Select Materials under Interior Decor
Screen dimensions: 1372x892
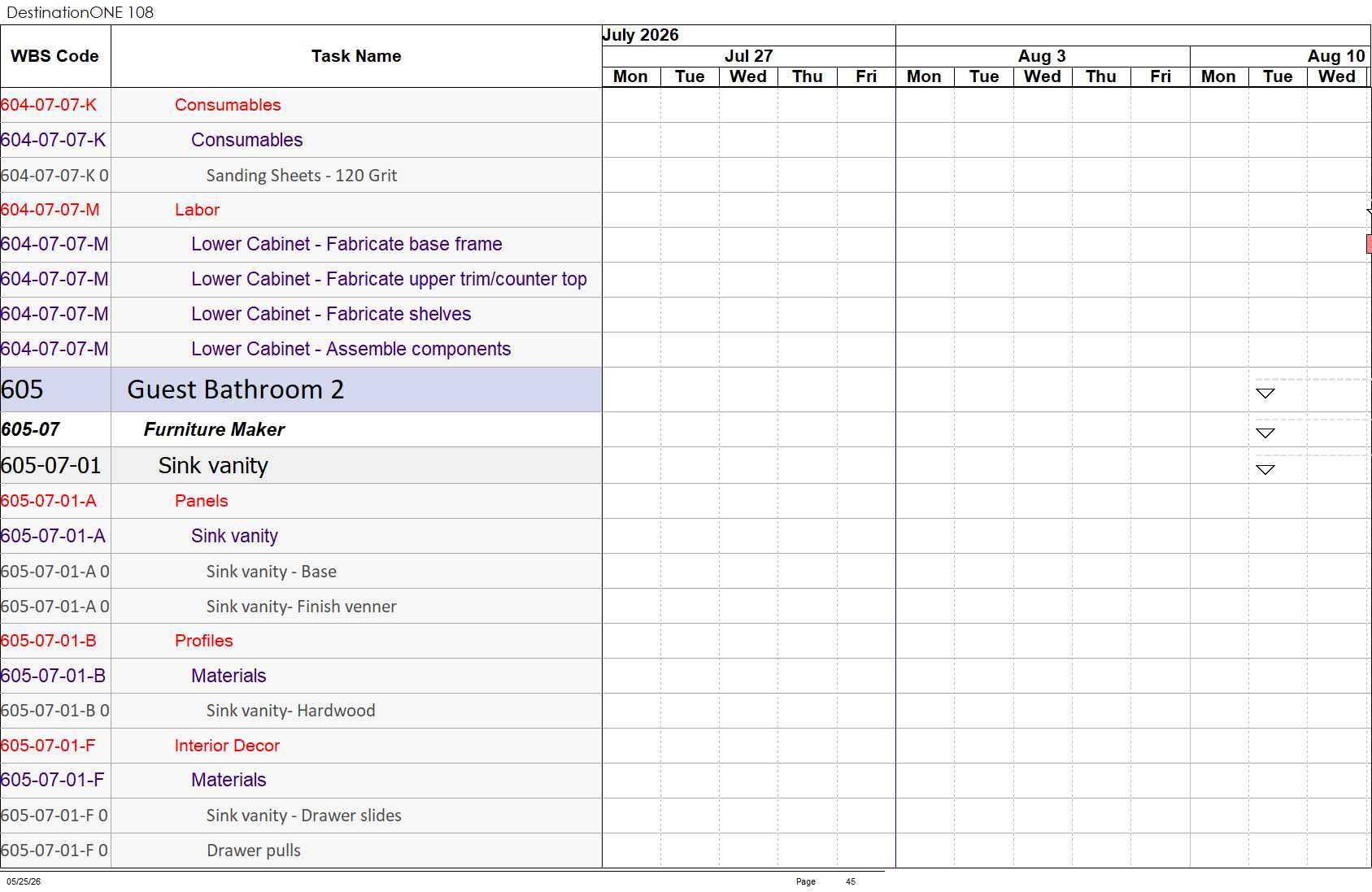click(229, 780)
